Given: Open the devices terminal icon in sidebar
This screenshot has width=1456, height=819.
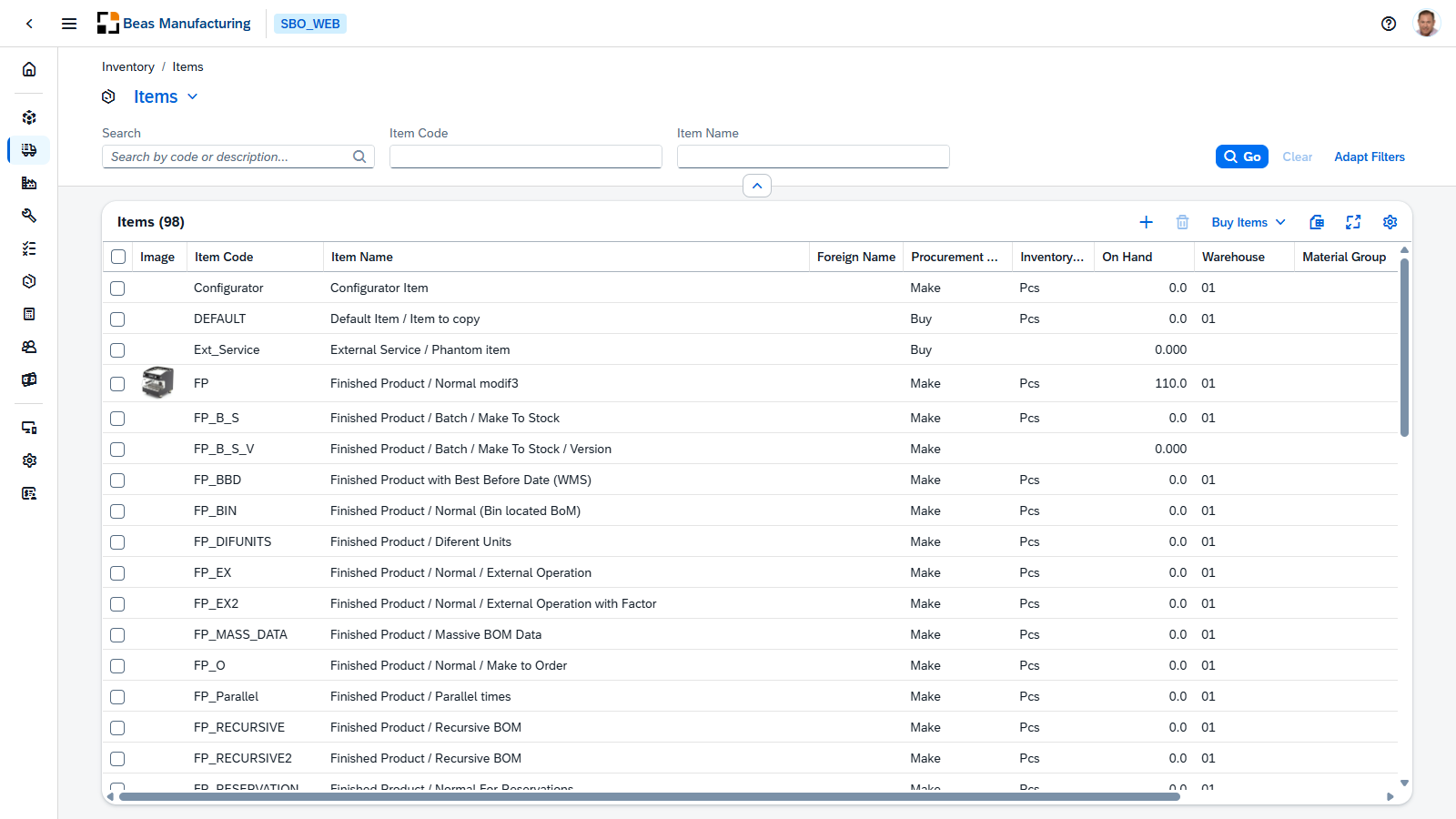Looking at the screenshot, I should [29, 428].
